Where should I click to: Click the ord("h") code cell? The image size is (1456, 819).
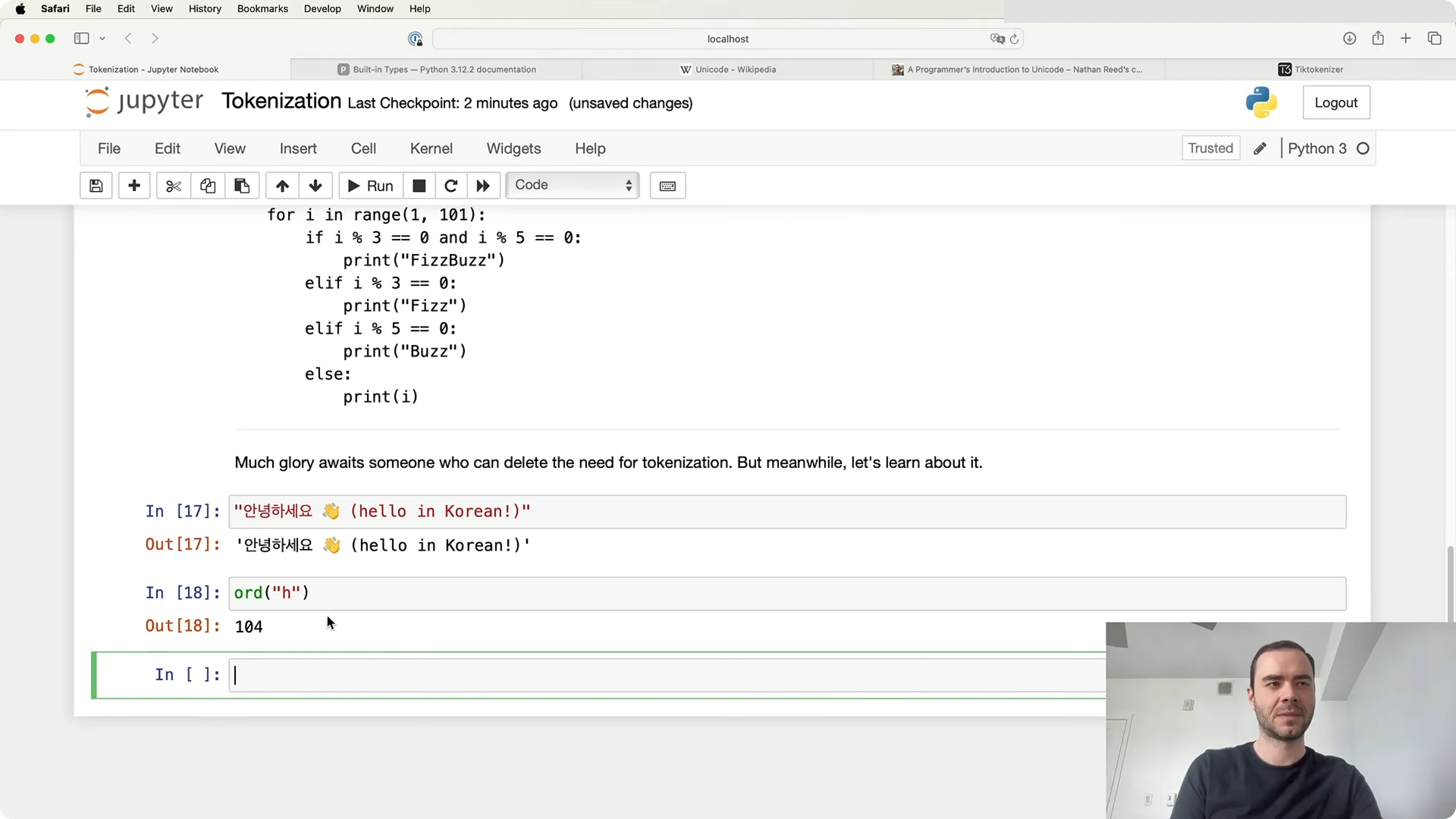[788, 593]
